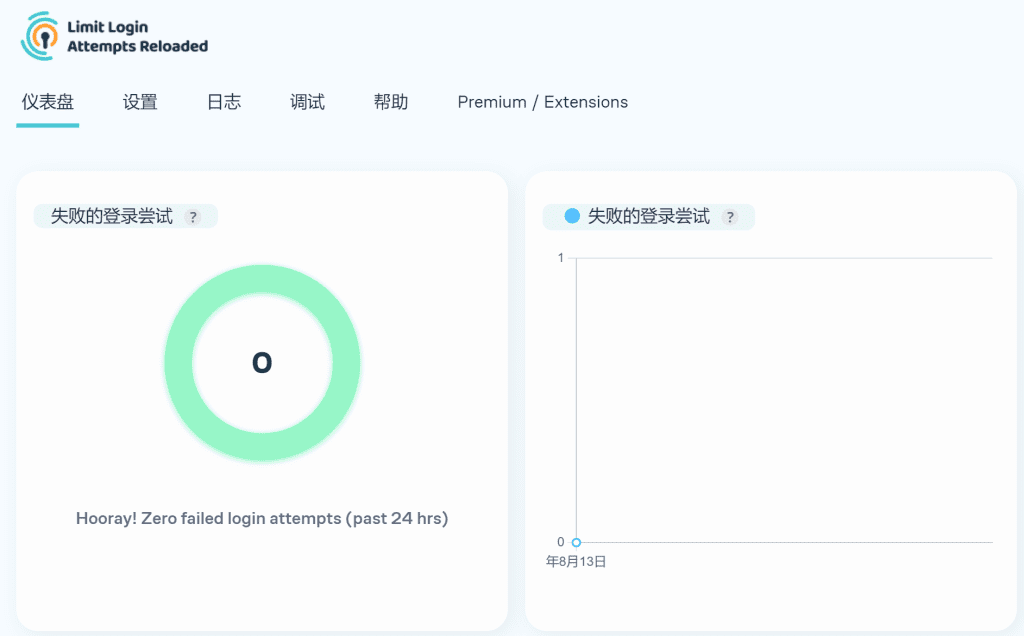
Task: Go to the 日志 tab
Action: pos(223,102)
